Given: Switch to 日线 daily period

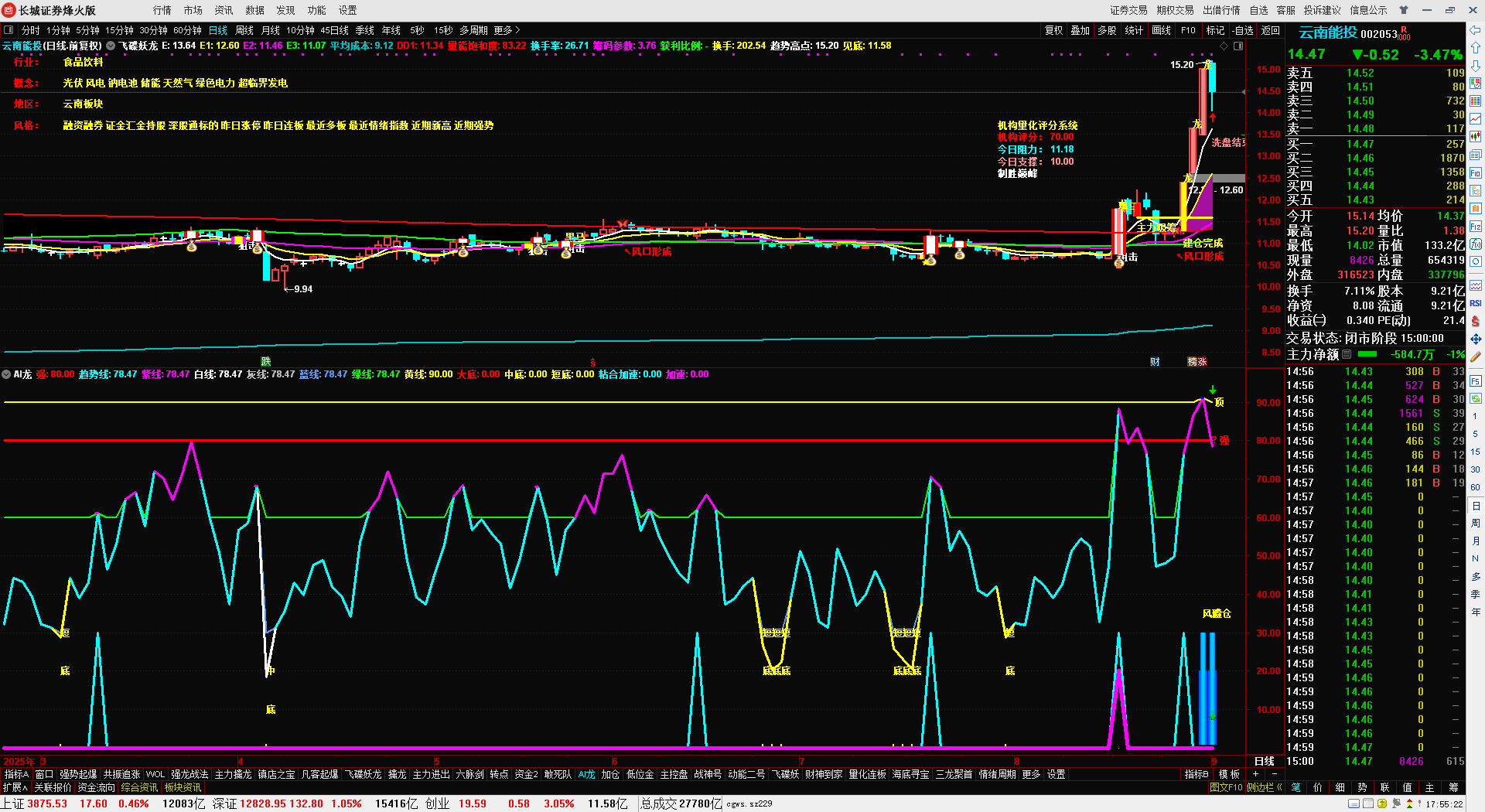Looking at the screenshot, I should point(218,30).
